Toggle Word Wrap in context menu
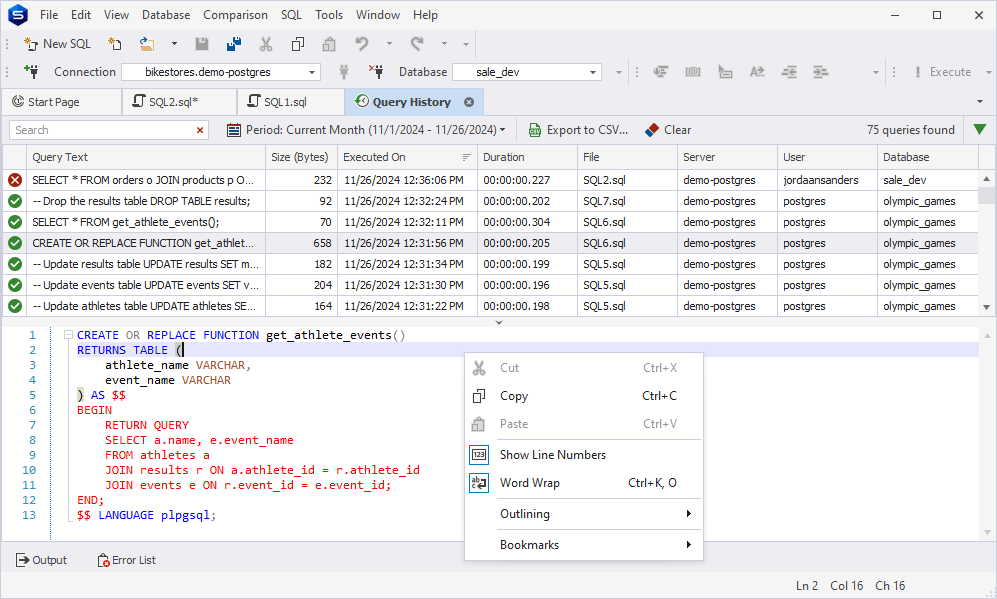 (x=584, y=483)
